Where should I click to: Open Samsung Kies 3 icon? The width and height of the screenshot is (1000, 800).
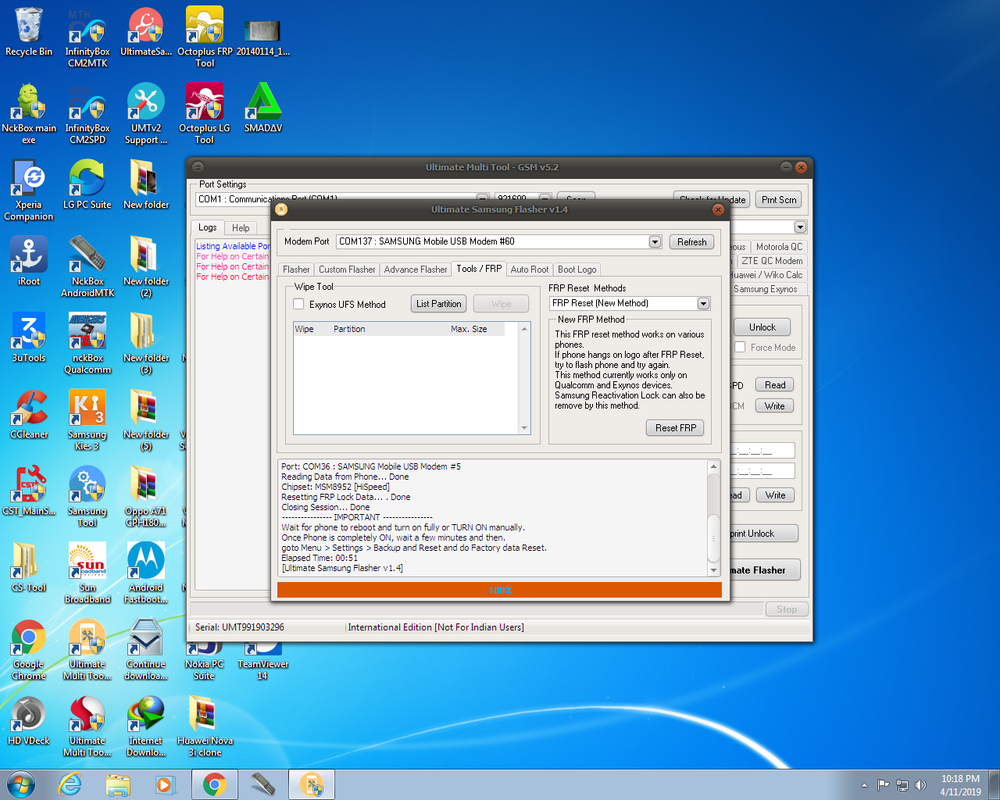coord(87,420)
